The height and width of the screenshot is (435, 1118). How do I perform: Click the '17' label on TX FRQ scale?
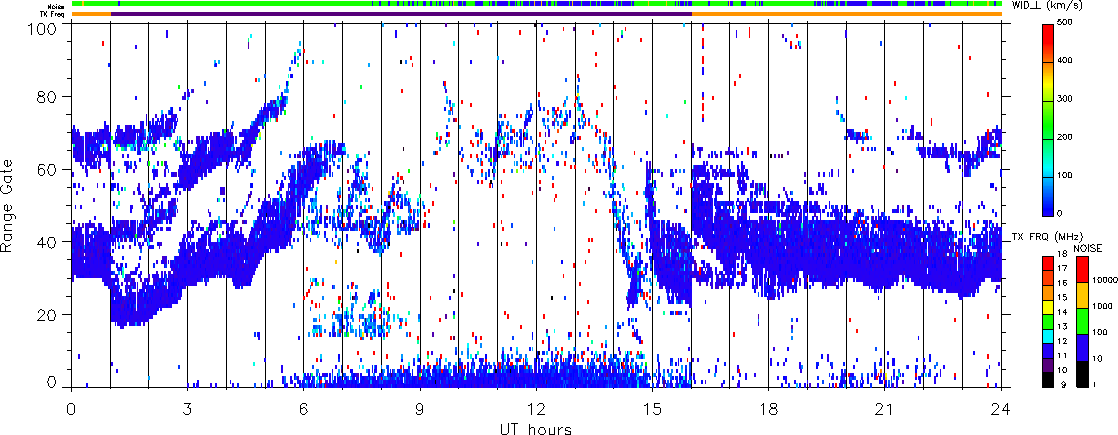(x=1061, y=268)
